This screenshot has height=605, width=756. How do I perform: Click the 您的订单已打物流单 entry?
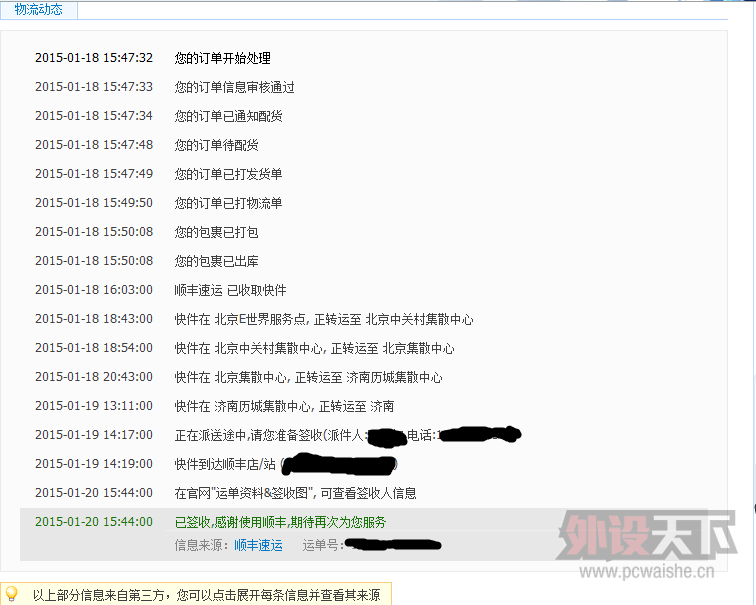[228, 203]
